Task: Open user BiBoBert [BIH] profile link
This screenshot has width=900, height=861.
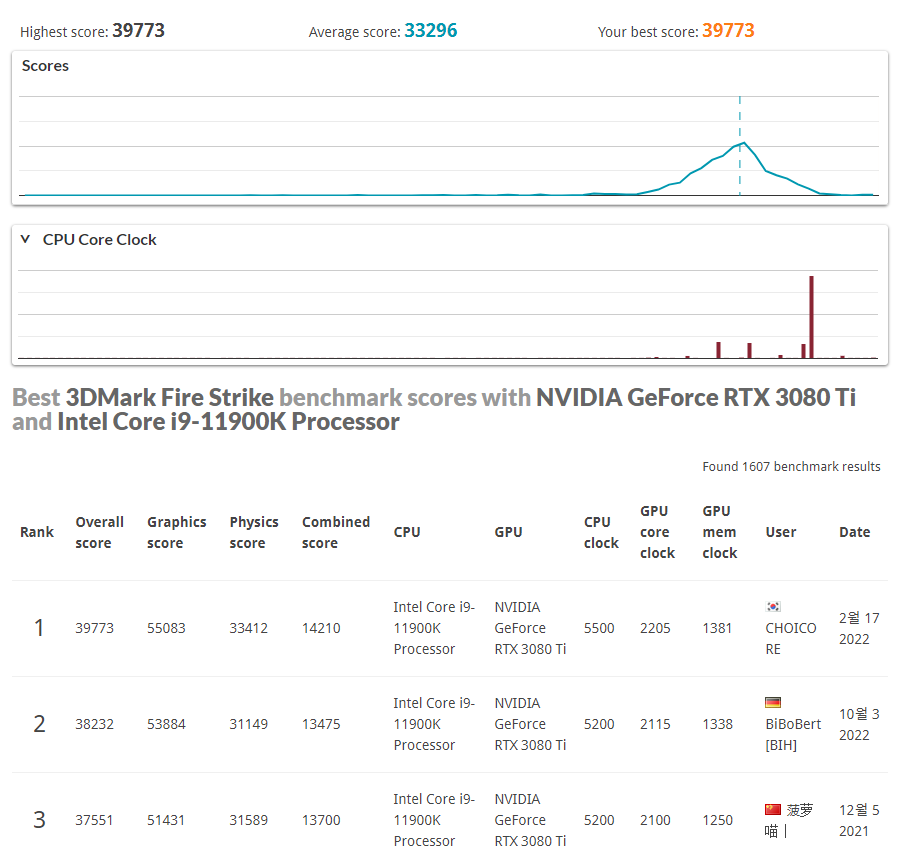Action: point(793,734)
